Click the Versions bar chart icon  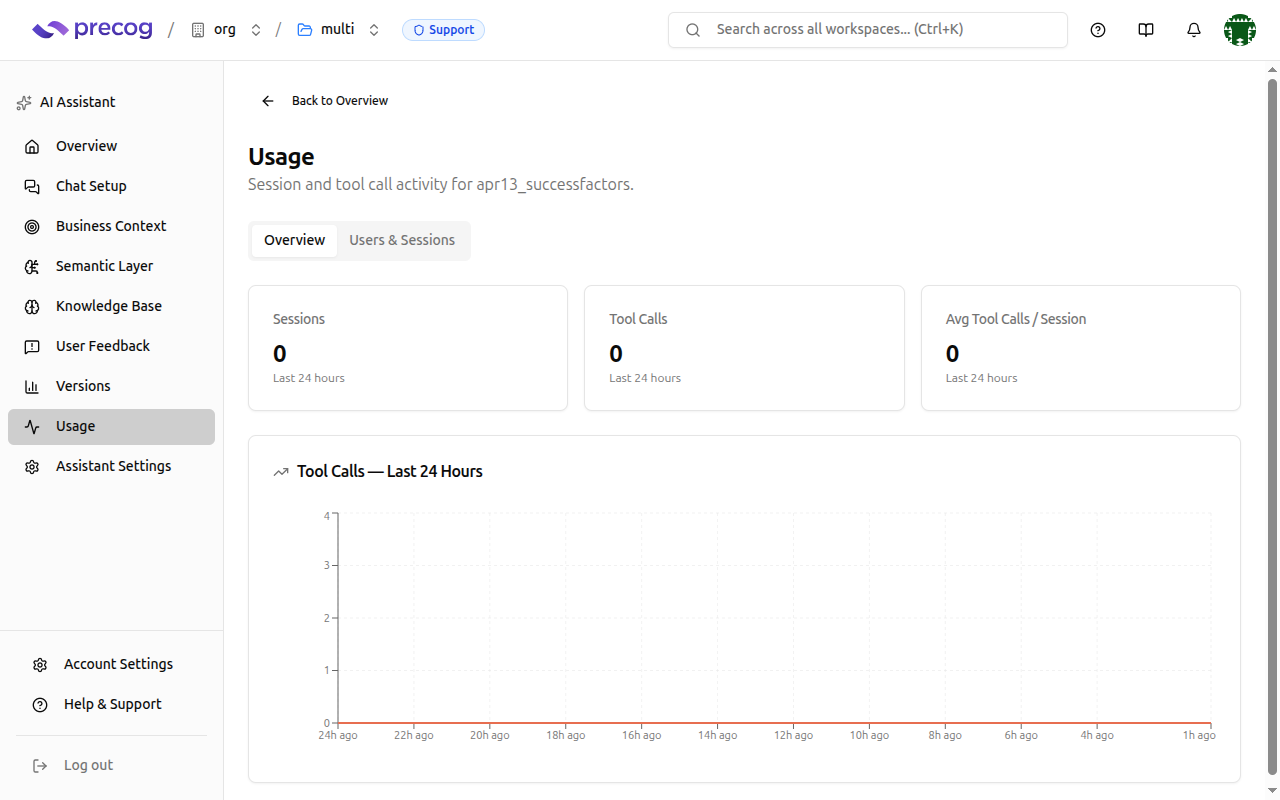click(32, 386)
